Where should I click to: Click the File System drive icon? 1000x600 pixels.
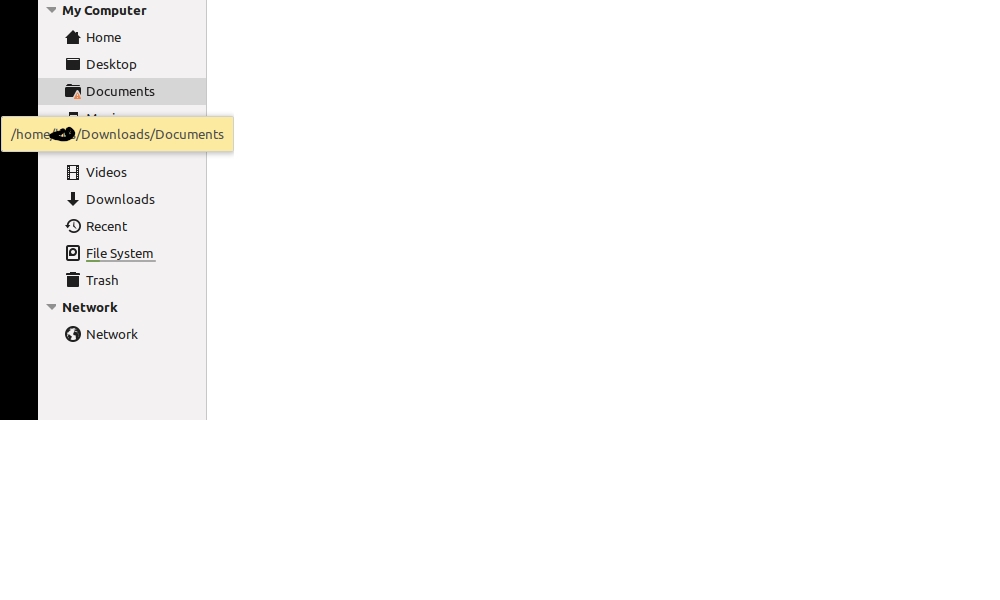click(x=73, y=253)
